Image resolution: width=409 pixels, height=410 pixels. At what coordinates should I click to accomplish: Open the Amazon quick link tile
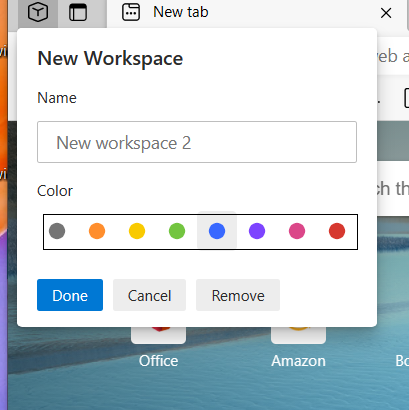298,347
